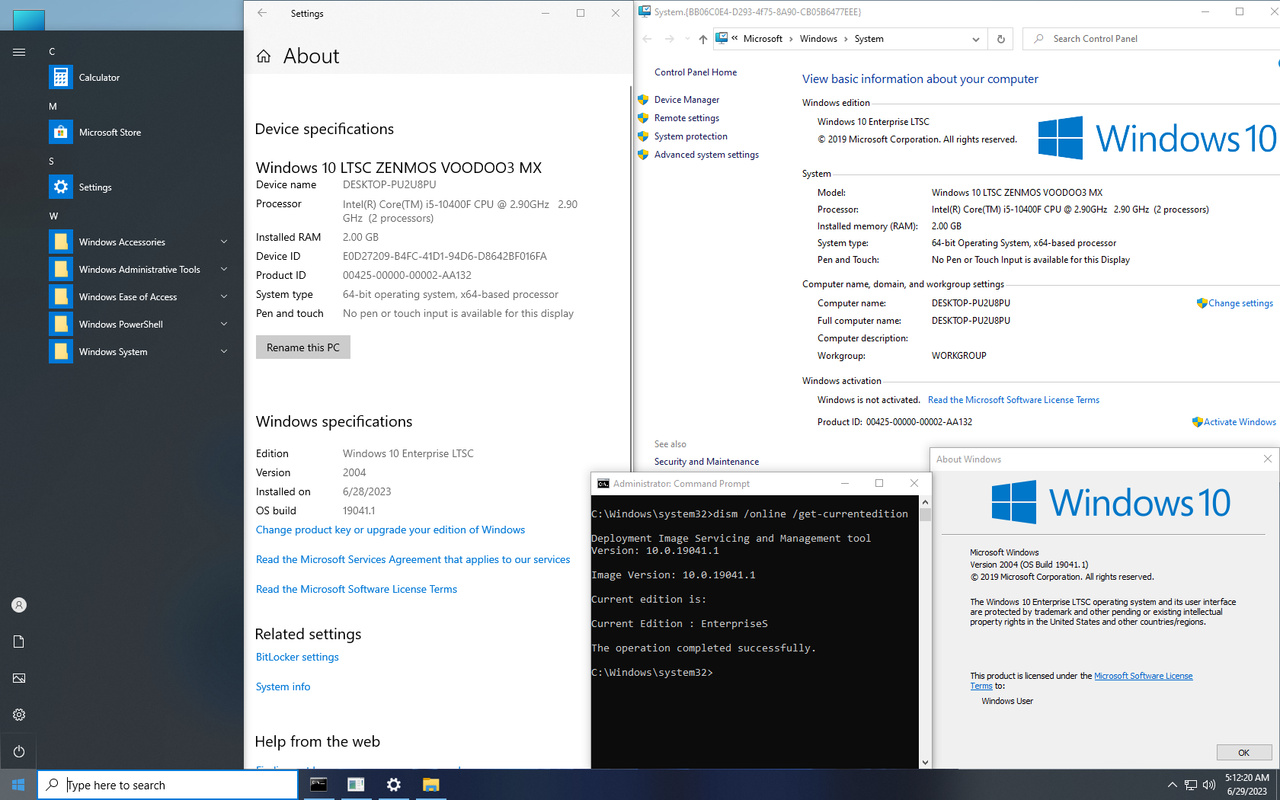Open Software License Terms link in Settings
1280x800 pixels.
356,589
